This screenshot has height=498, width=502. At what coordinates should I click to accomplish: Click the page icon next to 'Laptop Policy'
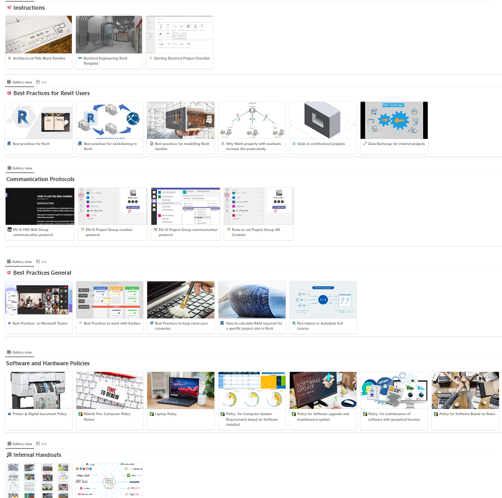(152, 414)
